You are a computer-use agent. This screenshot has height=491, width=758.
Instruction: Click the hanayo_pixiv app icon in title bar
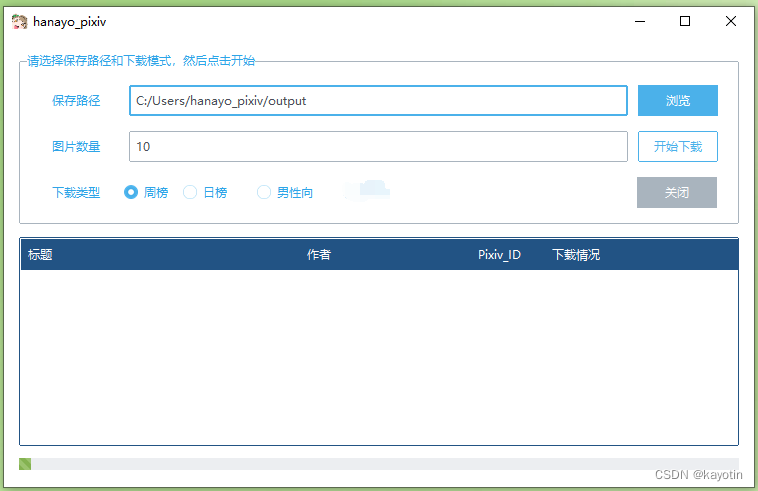[19, 22]
